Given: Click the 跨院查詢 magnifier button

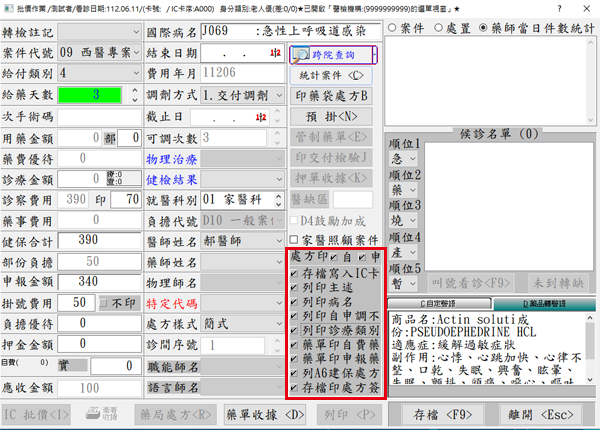Looking at the screenshot, I should pos(329,54).
